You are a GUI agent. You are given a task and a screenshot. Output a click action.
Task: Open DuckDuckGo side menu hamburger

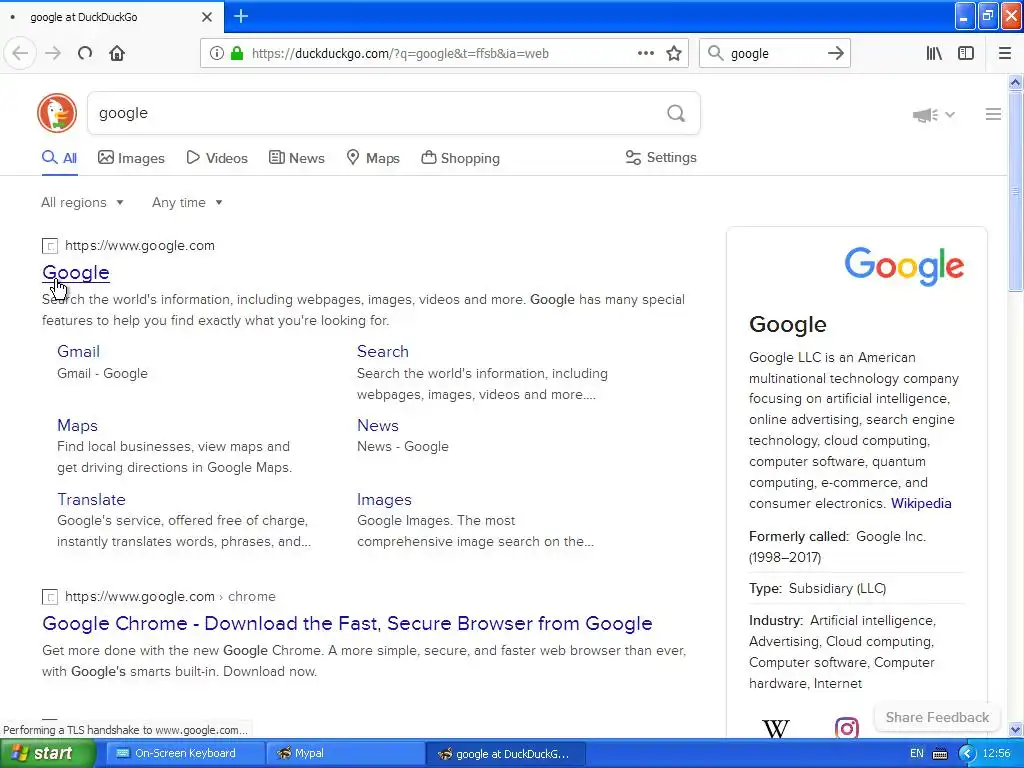coord(993,114)
